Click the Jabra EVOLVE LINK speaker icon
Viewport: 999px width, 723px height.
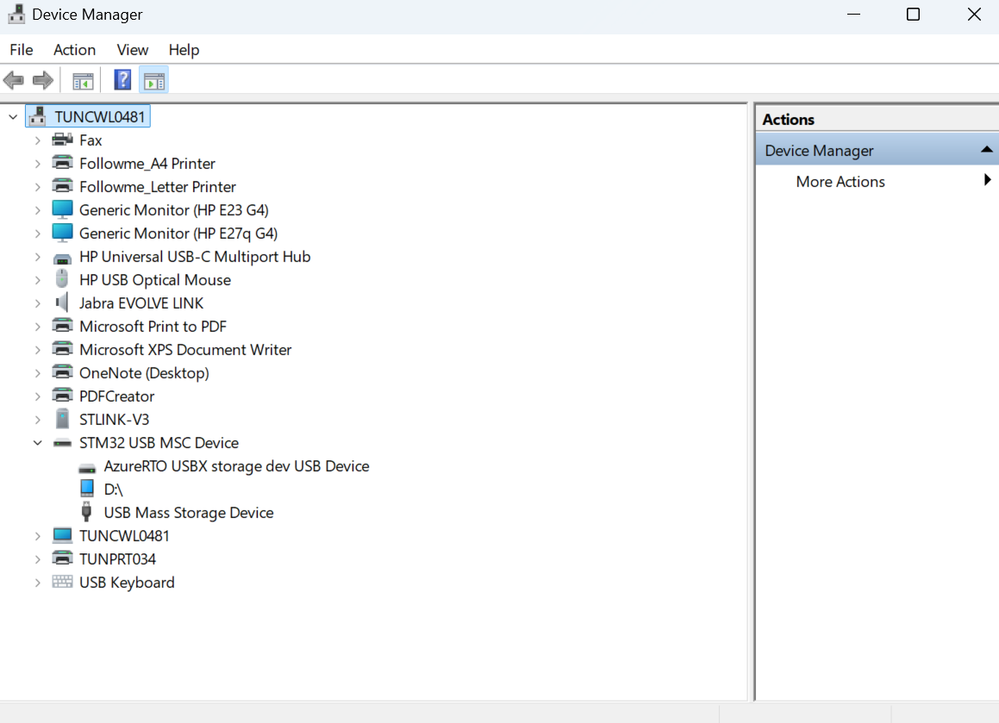62,303
